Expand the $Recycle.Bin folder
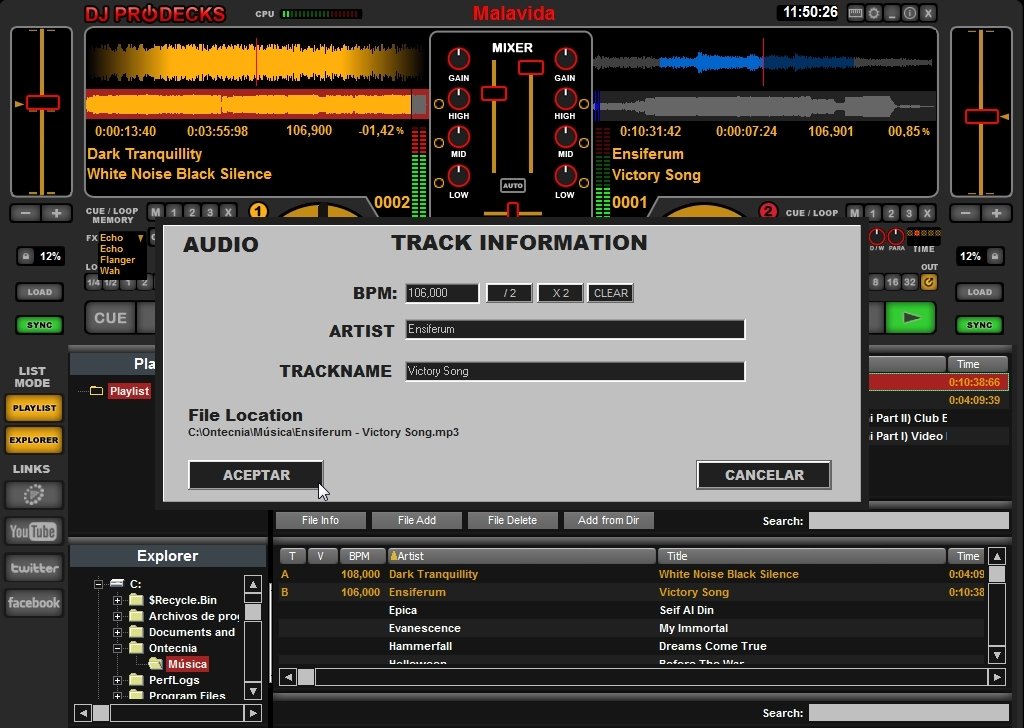Screen dimensions: 1024x728 [118, 600]
